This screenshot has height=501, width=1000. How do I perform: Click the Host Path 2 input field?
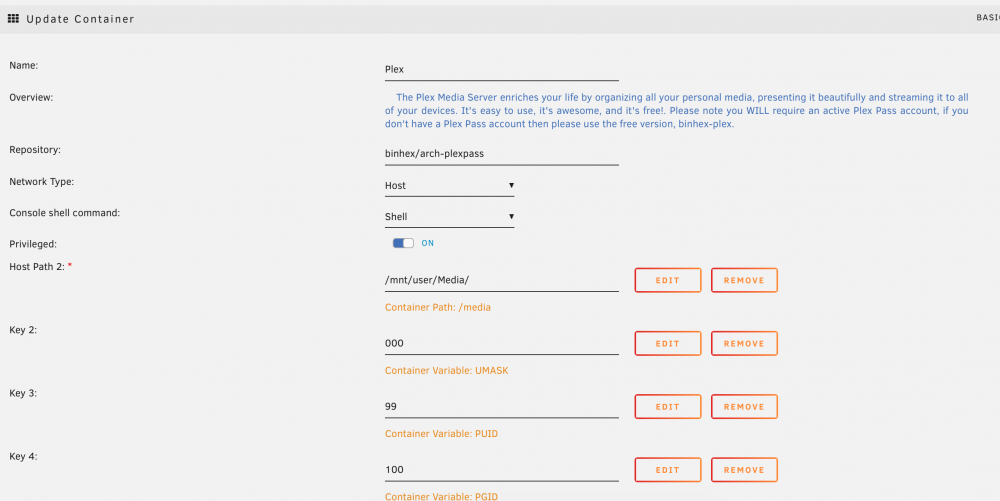(501, 280)
